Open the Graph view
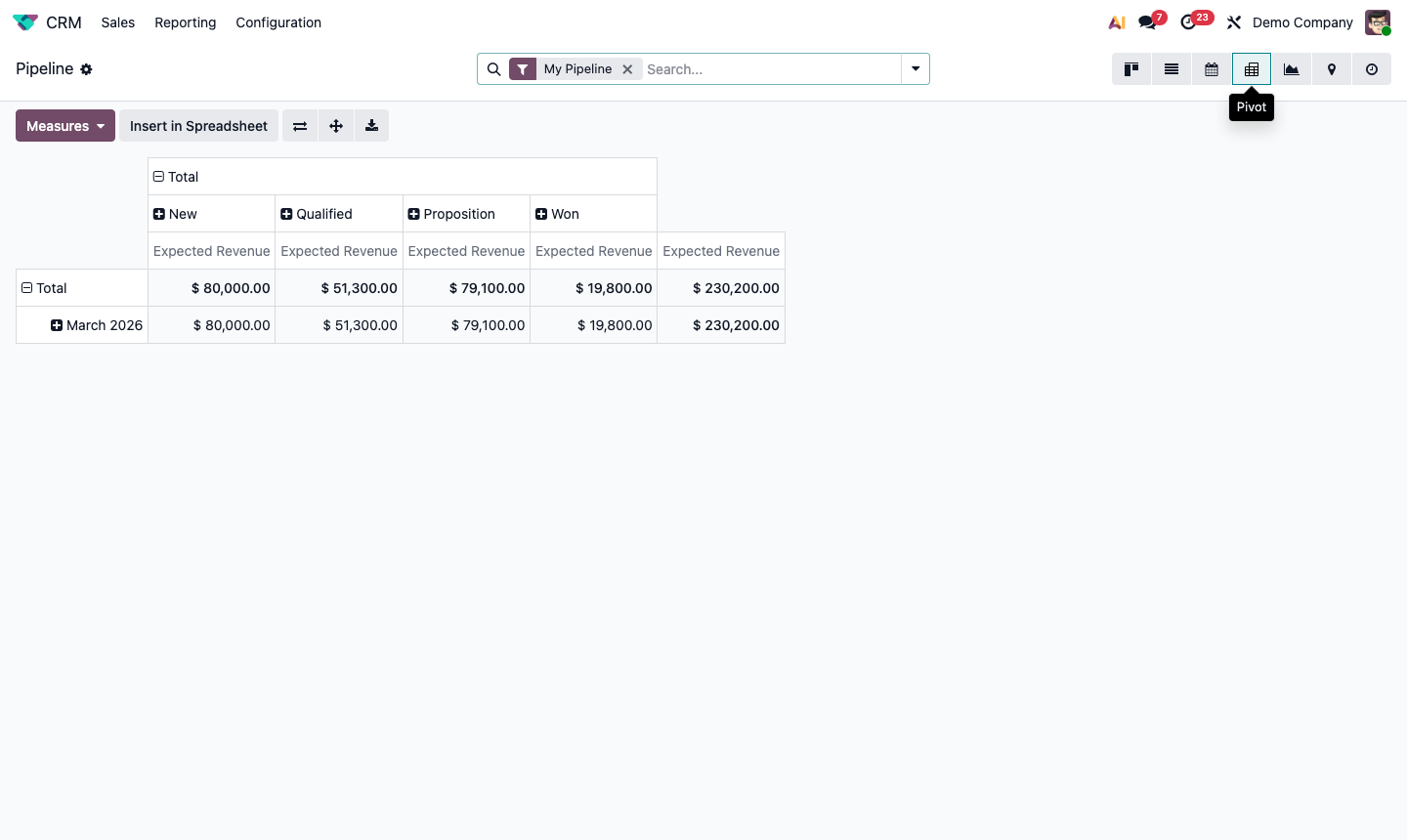The image size is (1407, 840). pos(1291,69)
